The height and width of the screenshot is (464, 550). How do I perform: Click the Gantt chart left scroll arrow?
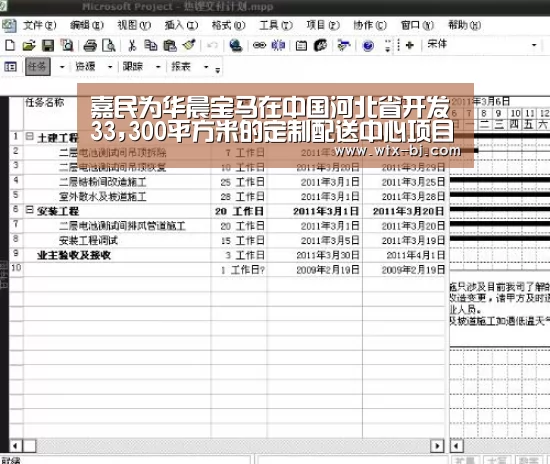[457, 446]
